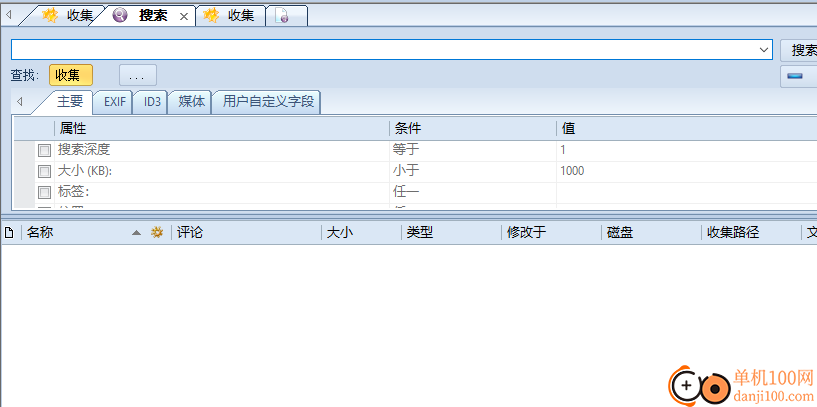Open the first 收集 tab with star icon
The image size is (817, 407).
pyautogui.click(x=68, y=16)
